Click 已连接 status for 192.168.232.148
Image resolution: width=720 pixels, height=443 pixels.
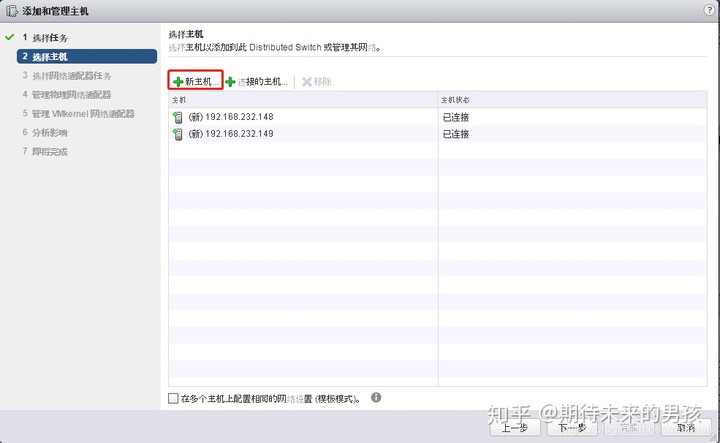point(456,118)
